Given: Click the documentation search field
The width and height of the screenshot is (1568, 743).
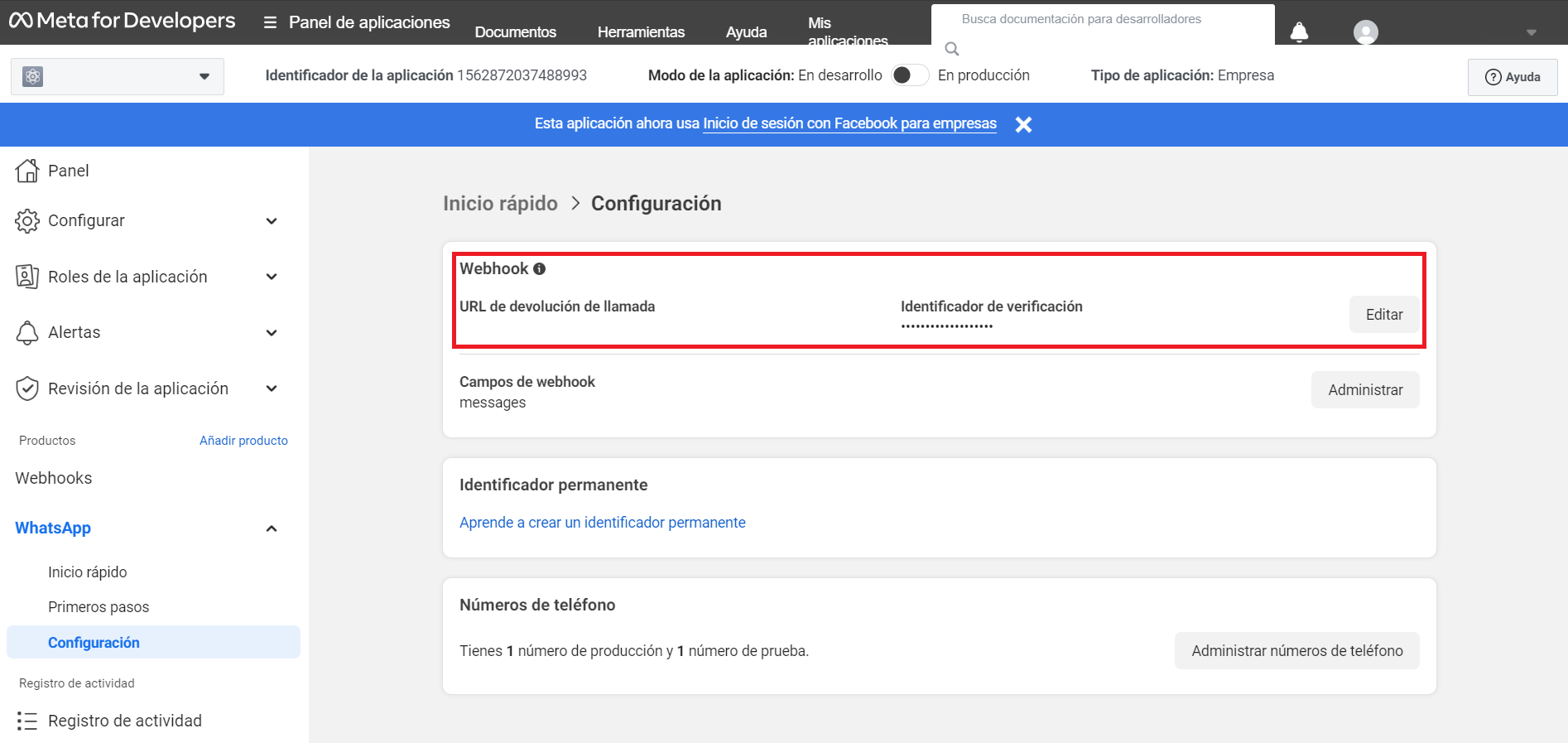Looking at the screenshot, I should [1101, 19].
